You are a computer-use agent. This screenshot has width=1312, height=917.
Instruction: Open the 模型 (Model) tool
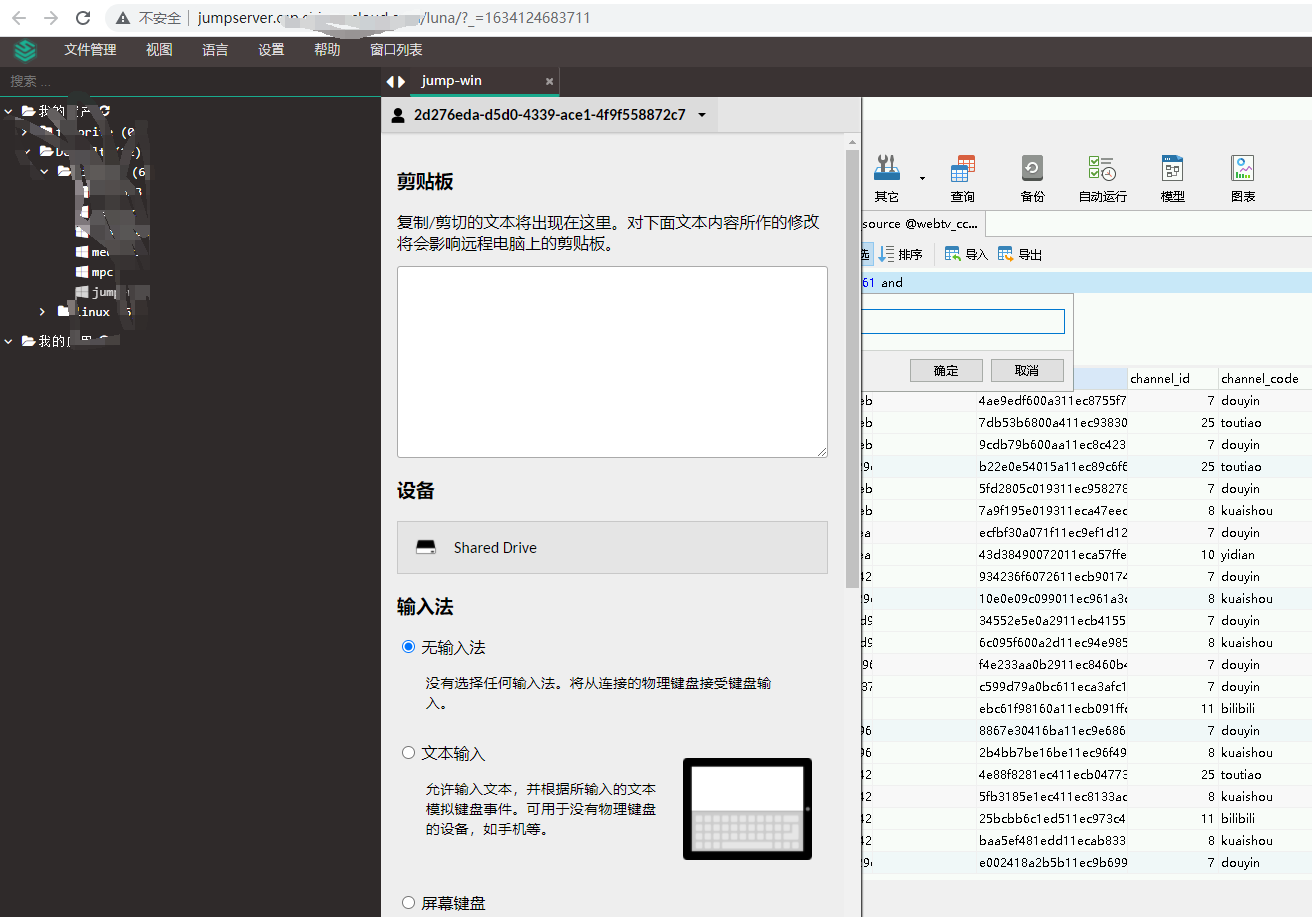pos(1172,177)
